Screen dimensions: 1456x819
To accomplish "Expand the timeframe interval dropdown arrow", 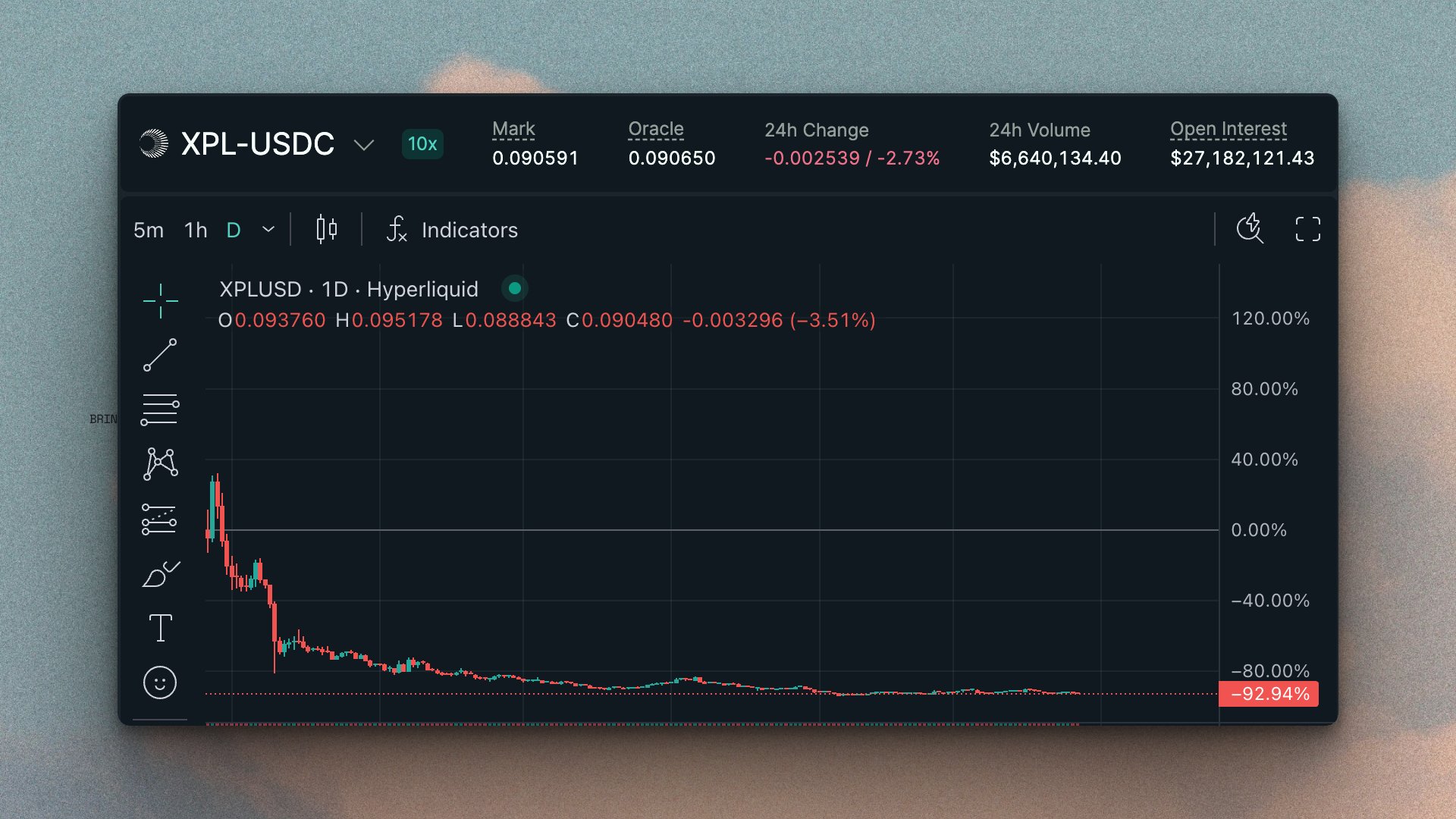I will point(268,229).
